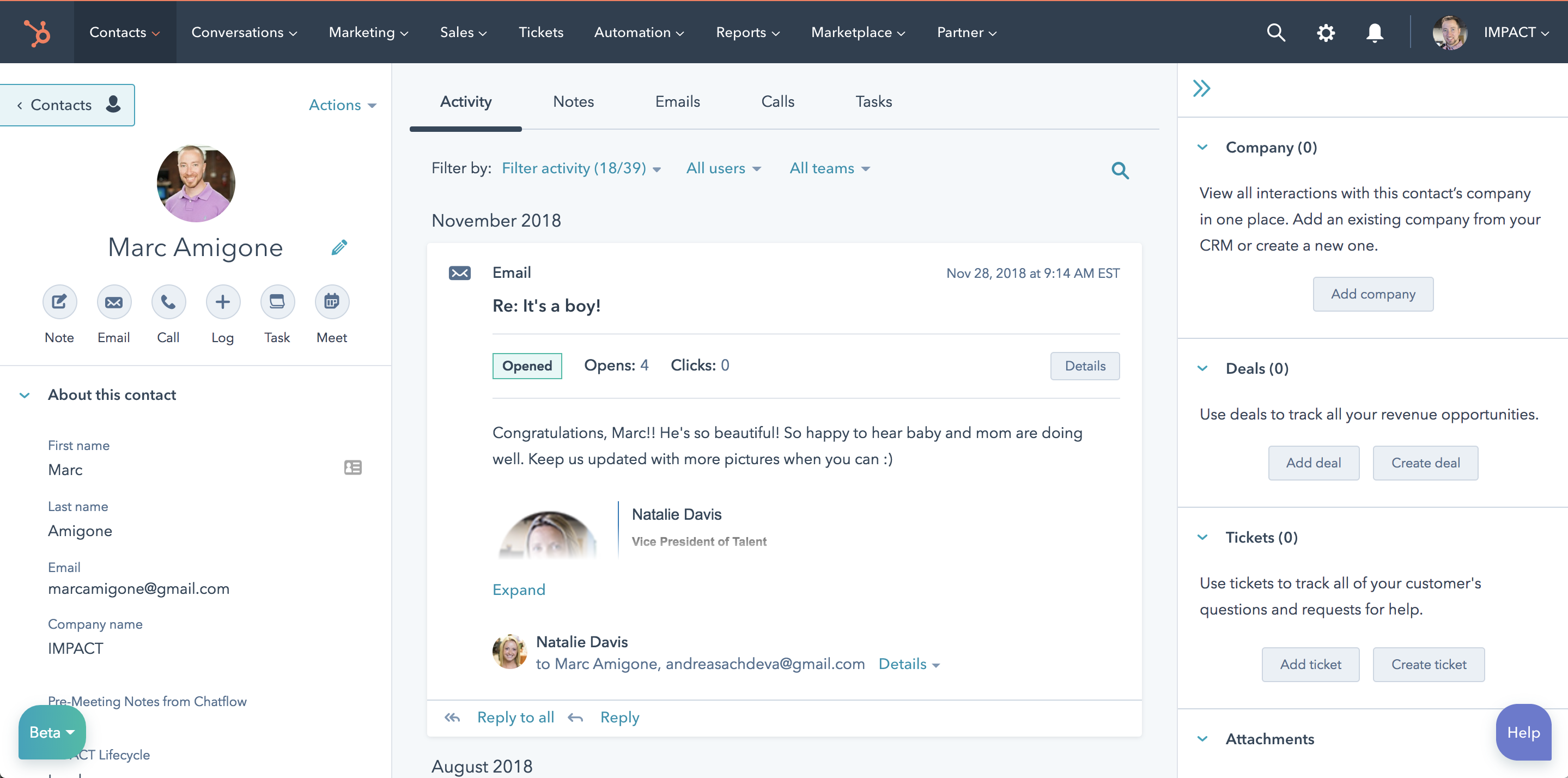Reply to all on Natalie's email
Image resolution: width=1568 pixels, height=778 pixels.
(515, 717)
